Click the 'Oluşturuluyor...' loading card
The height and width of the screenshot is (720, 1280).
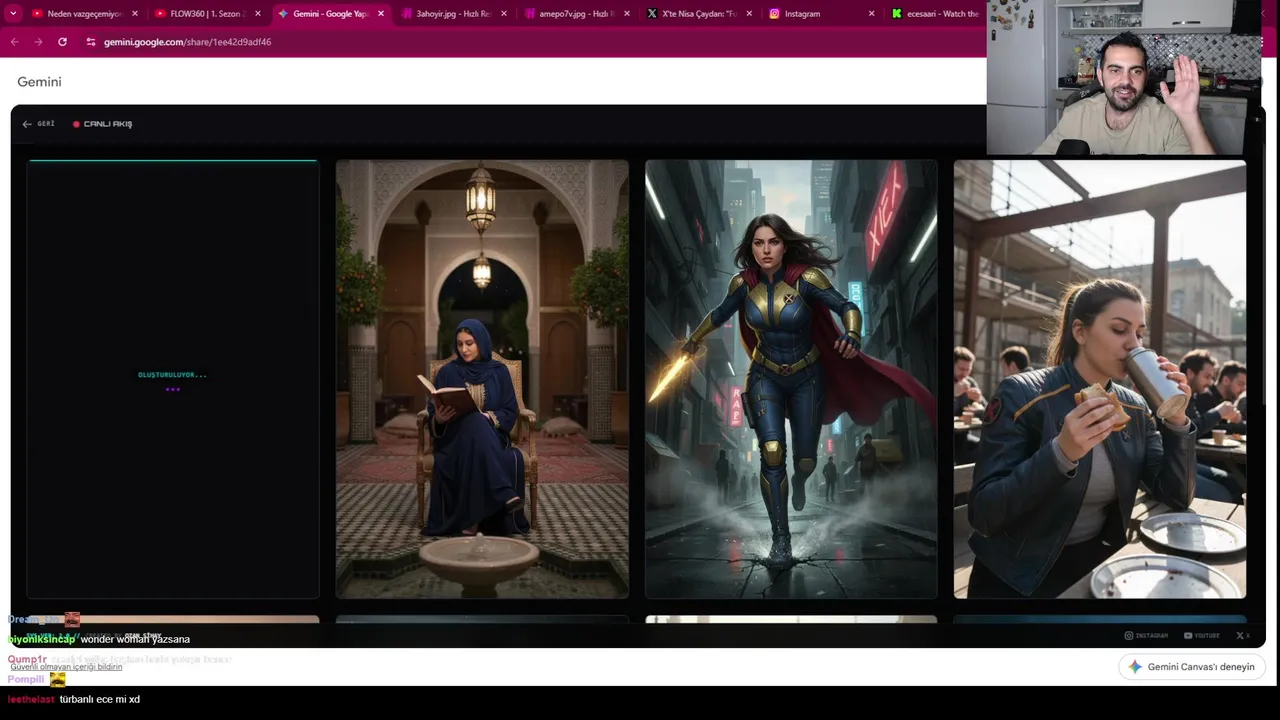173,379
